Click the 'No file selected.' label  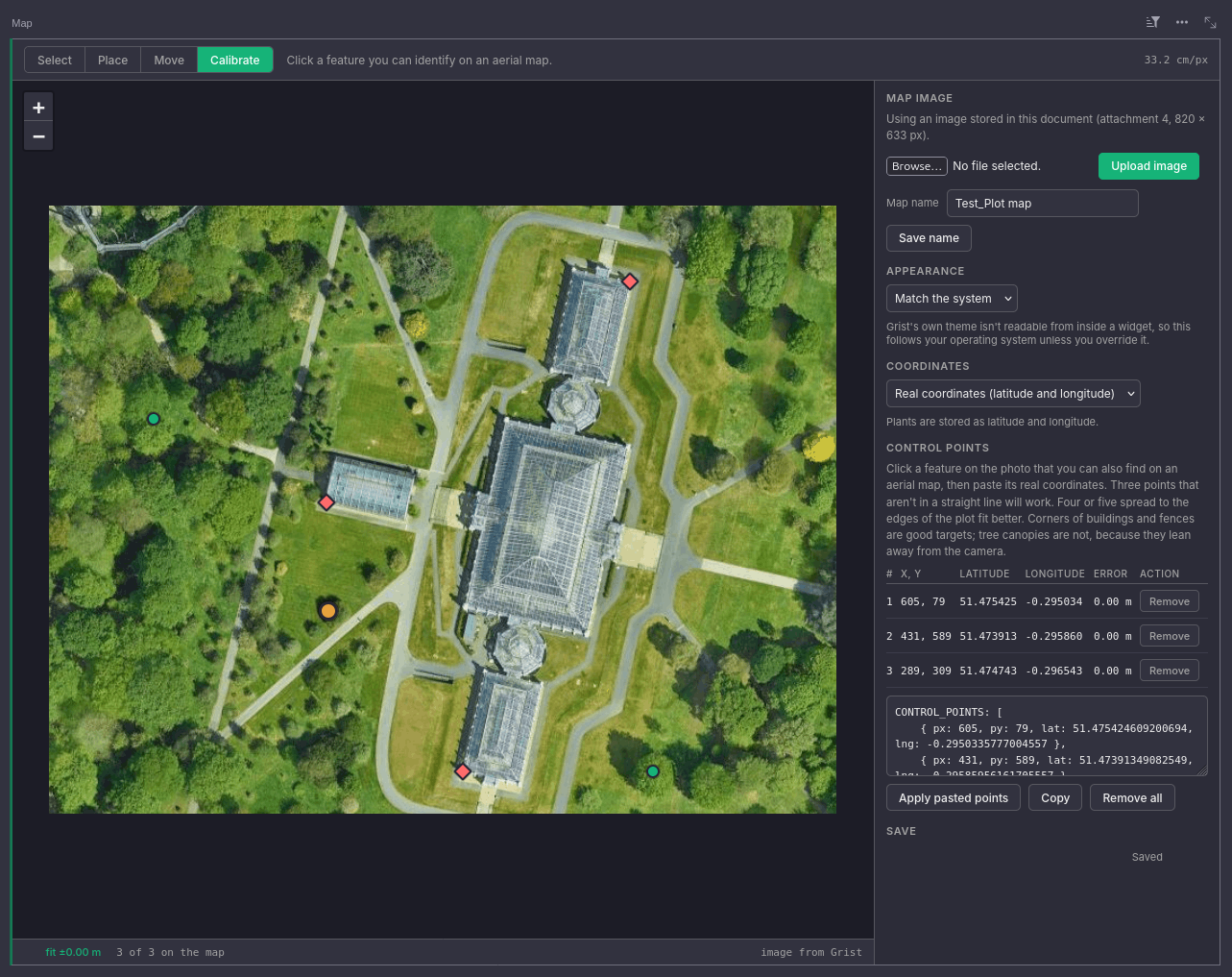[x=997, y=166]
